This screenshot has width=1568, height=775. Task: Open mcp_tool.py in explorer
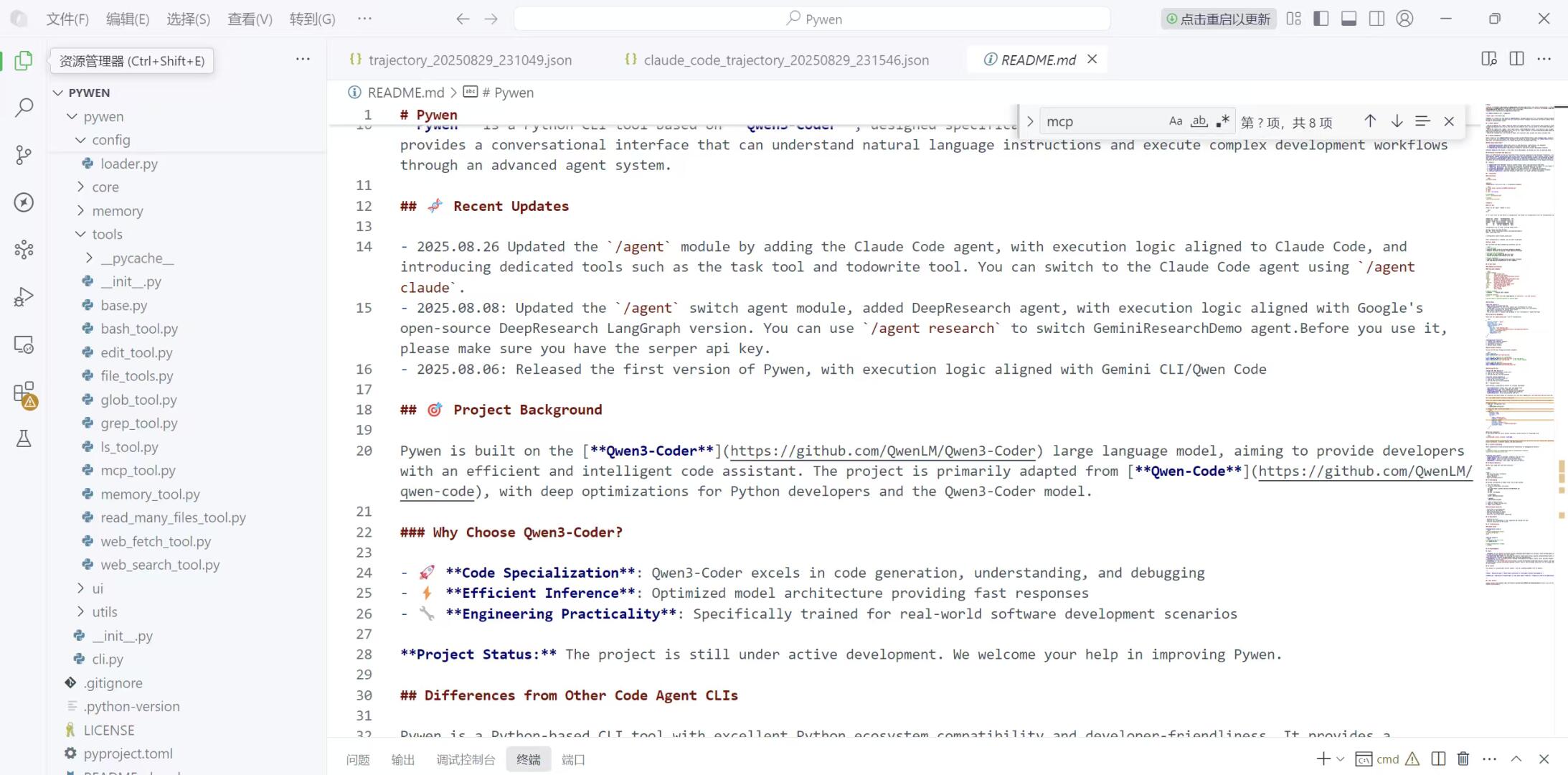(x=138, y=471)
